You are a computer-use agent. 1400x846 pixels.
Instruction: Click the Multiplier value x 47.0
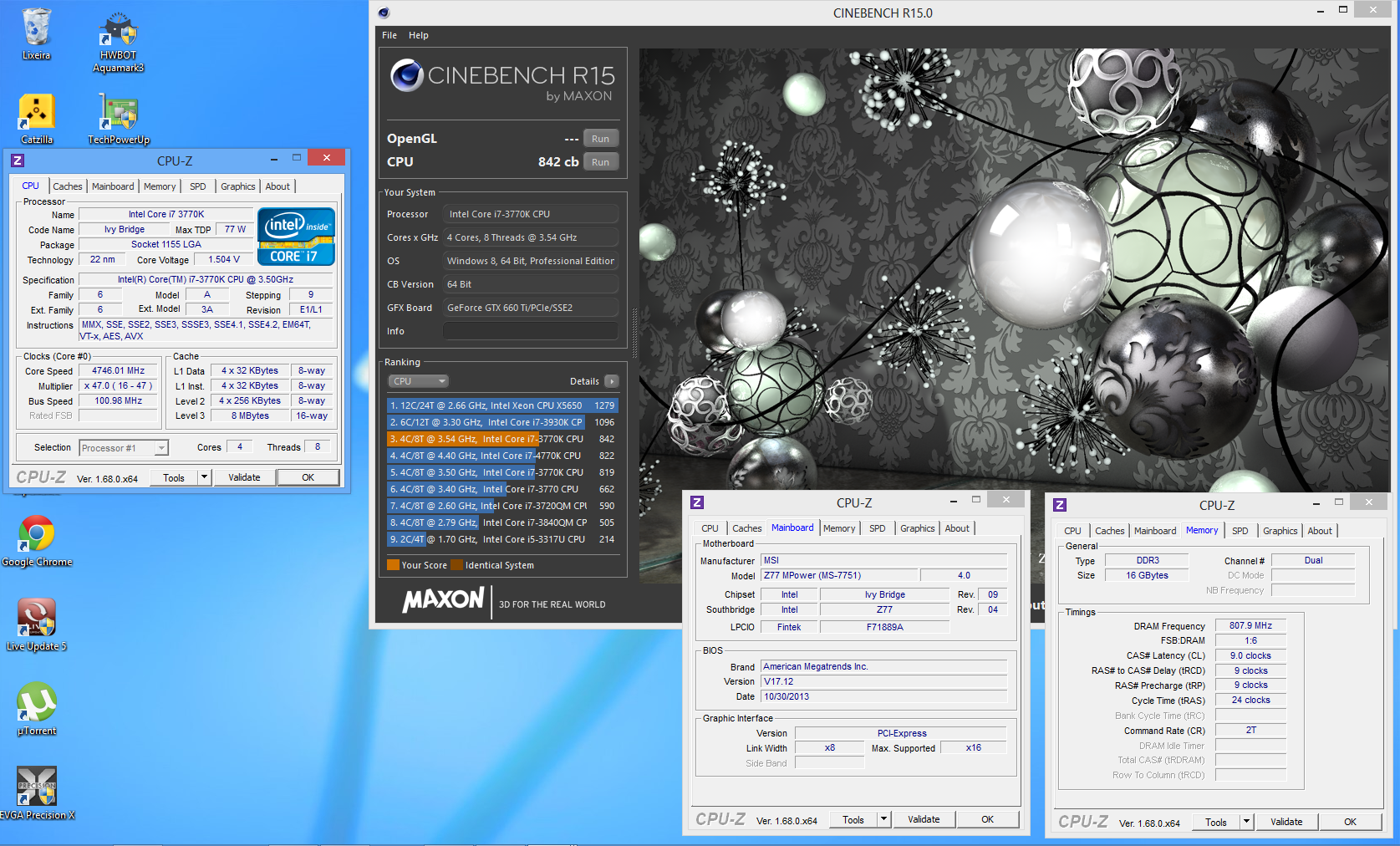(x=118, y=385)
